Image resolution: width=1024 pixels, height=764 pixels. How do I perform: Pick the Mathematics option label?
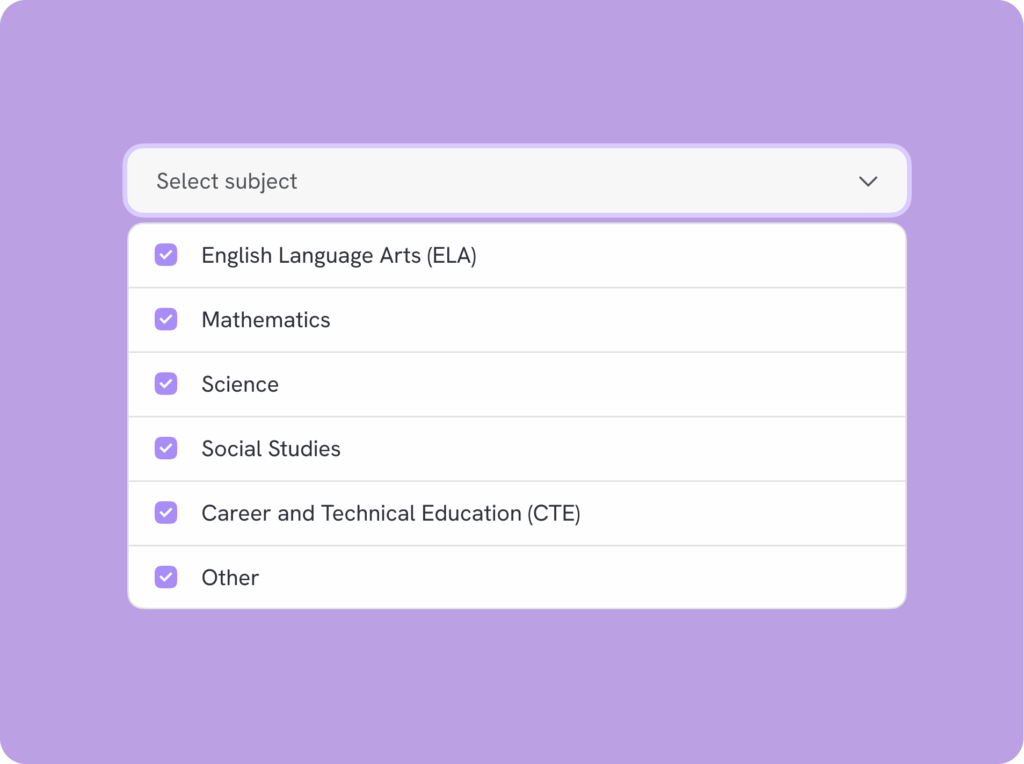tap(266, 320)
